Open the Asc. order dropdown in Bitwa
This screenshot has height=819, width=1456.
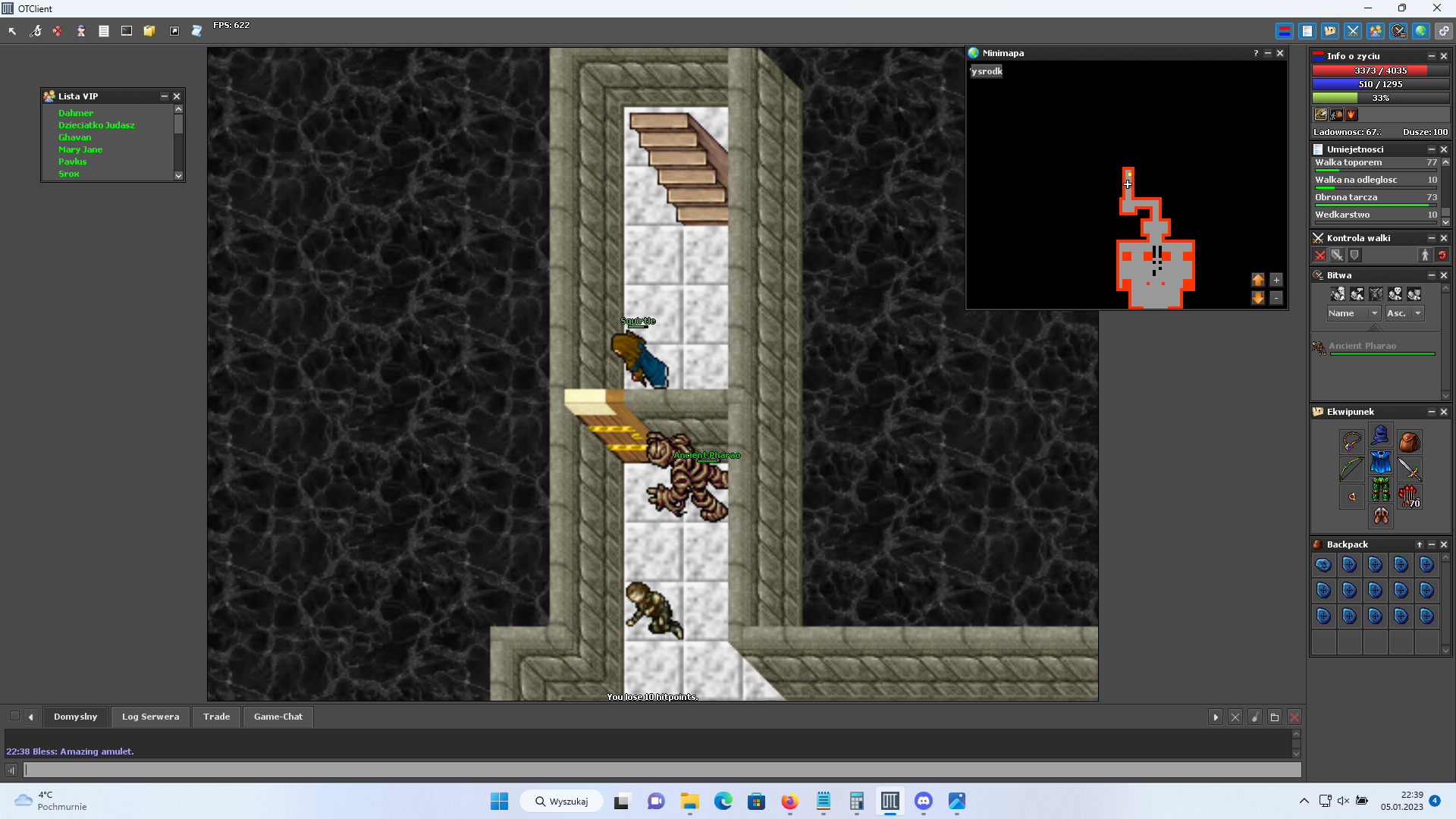coord(1404,313)
